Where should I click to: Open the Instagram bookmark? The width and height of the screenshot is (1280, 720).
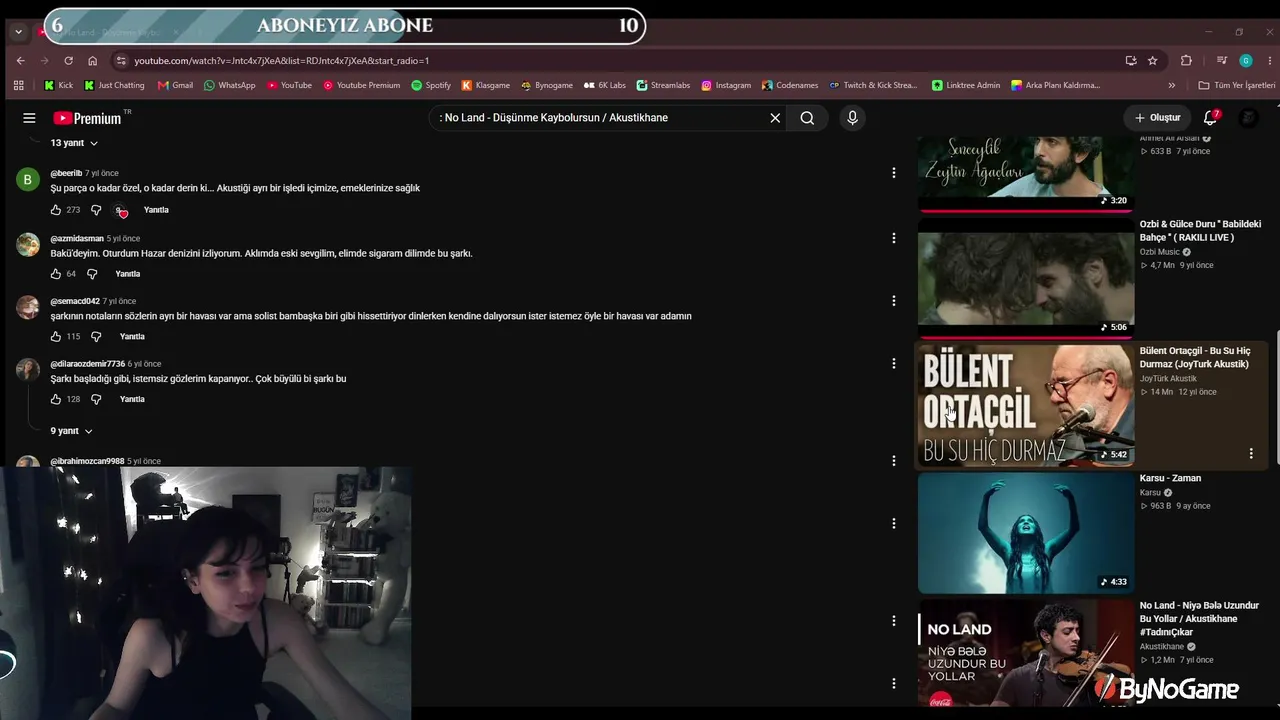click(726, 85)
